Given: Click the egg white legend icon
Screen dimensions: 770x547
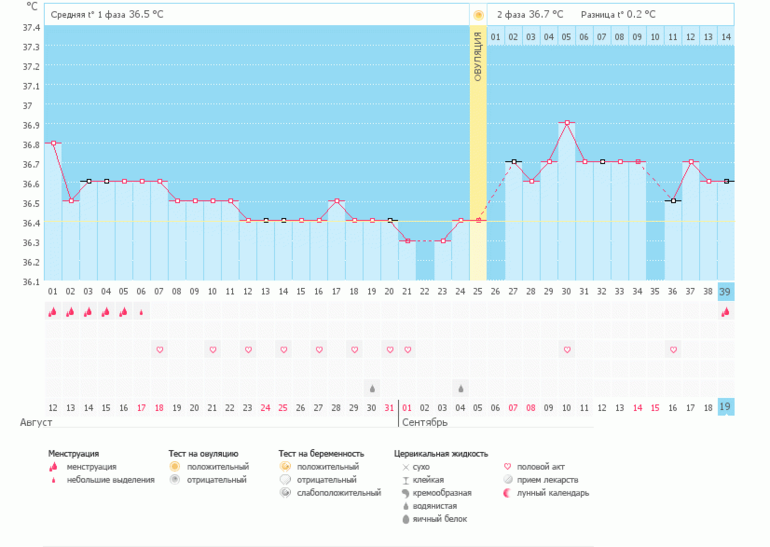Looking at the screenshot, I should pos(405,518).
